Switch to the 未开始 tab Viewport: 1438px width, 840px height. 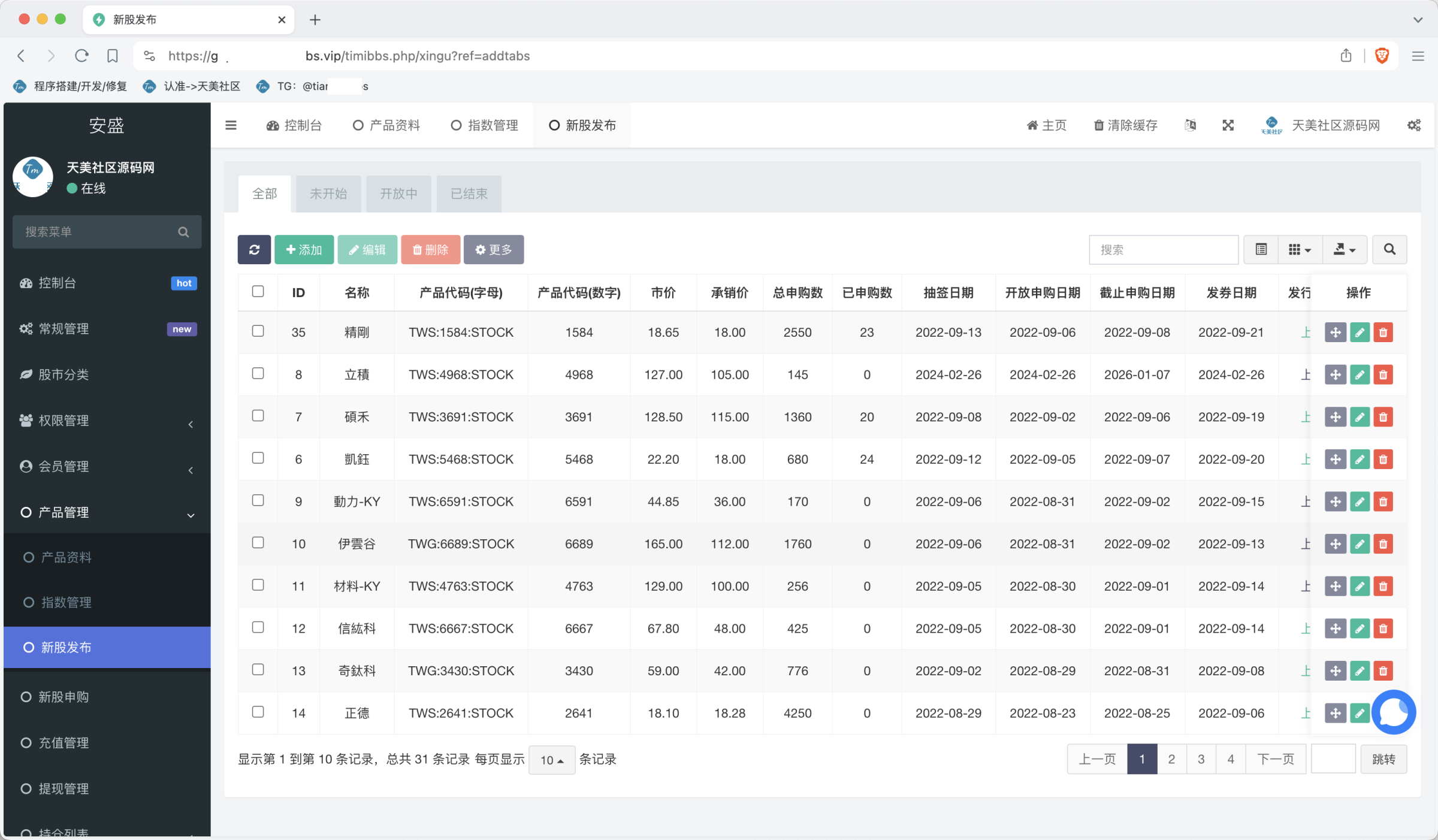(328, 194)
